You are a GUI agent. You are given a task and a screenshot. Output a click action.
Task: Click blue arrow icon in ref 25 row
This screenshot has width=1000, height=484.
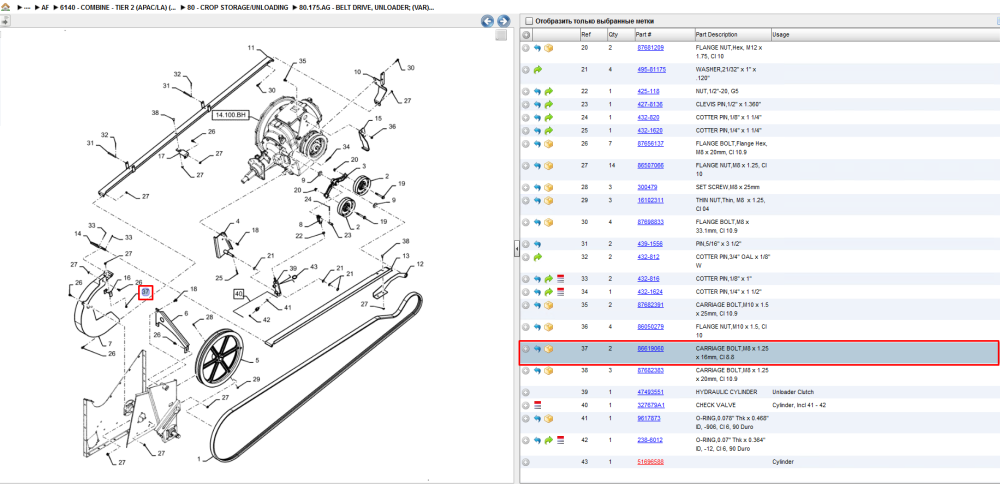[538, 130]
